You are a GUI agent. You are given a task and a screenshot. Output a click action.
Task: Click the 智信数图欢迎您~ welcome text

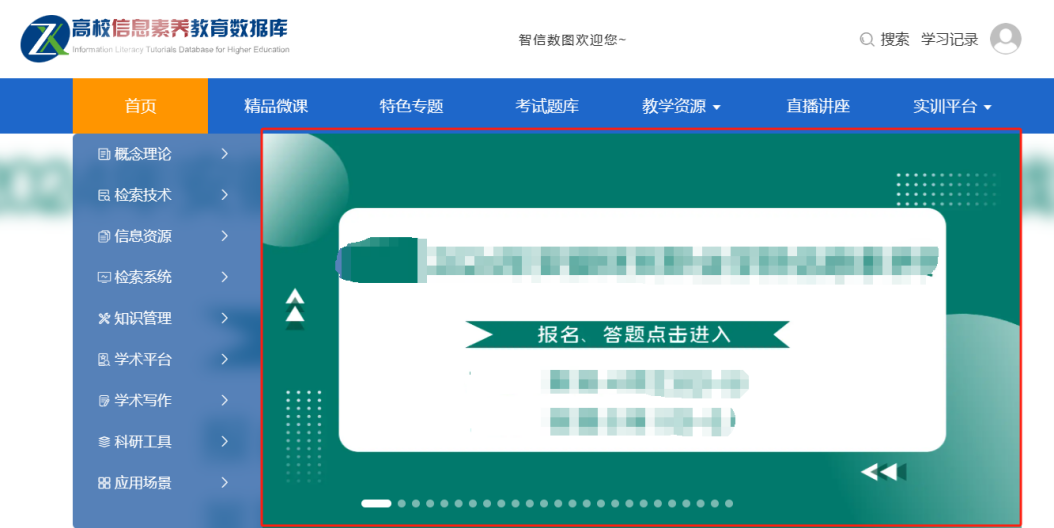[x=572, y=40]
